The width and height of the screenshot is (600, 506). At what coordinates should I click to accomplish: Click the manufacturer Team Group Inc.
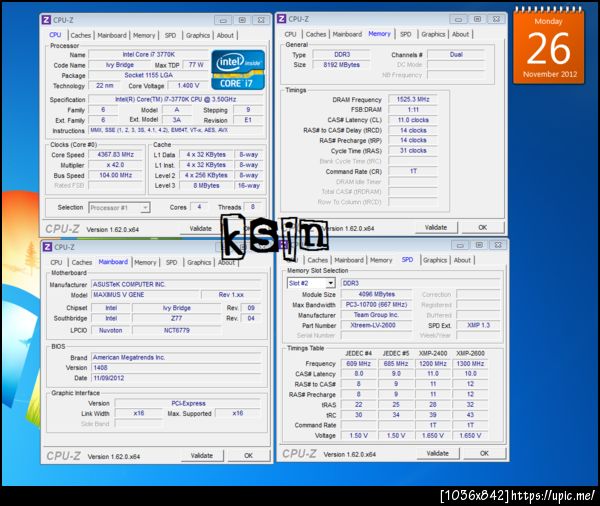pyautogui.click(x=377, y=315)
